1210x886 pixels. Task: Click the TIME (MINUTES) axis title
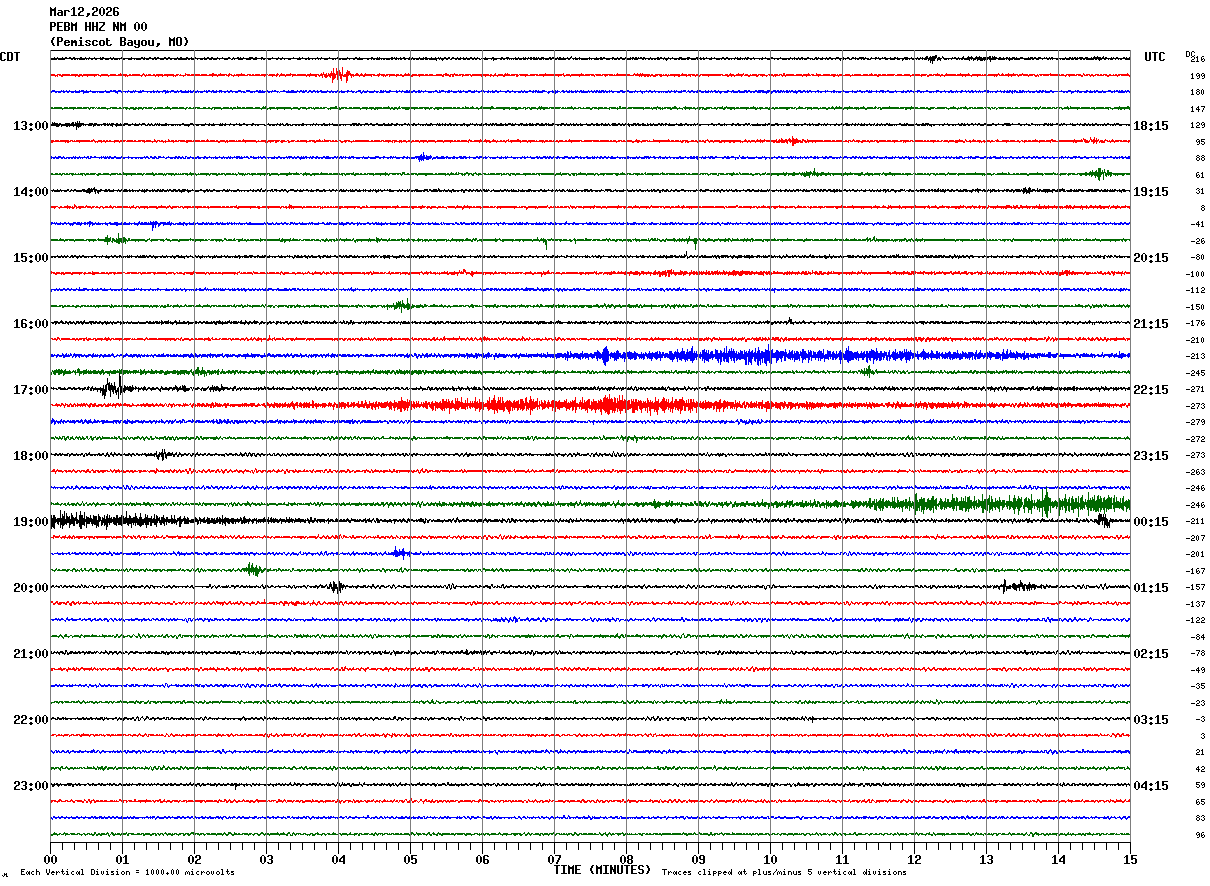602,870
